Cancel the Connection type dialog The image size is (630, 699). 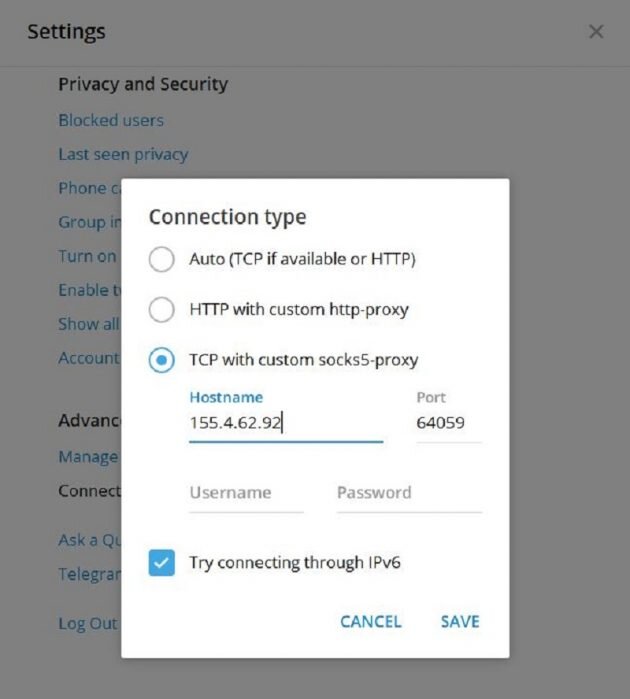[x=371, y=621]
